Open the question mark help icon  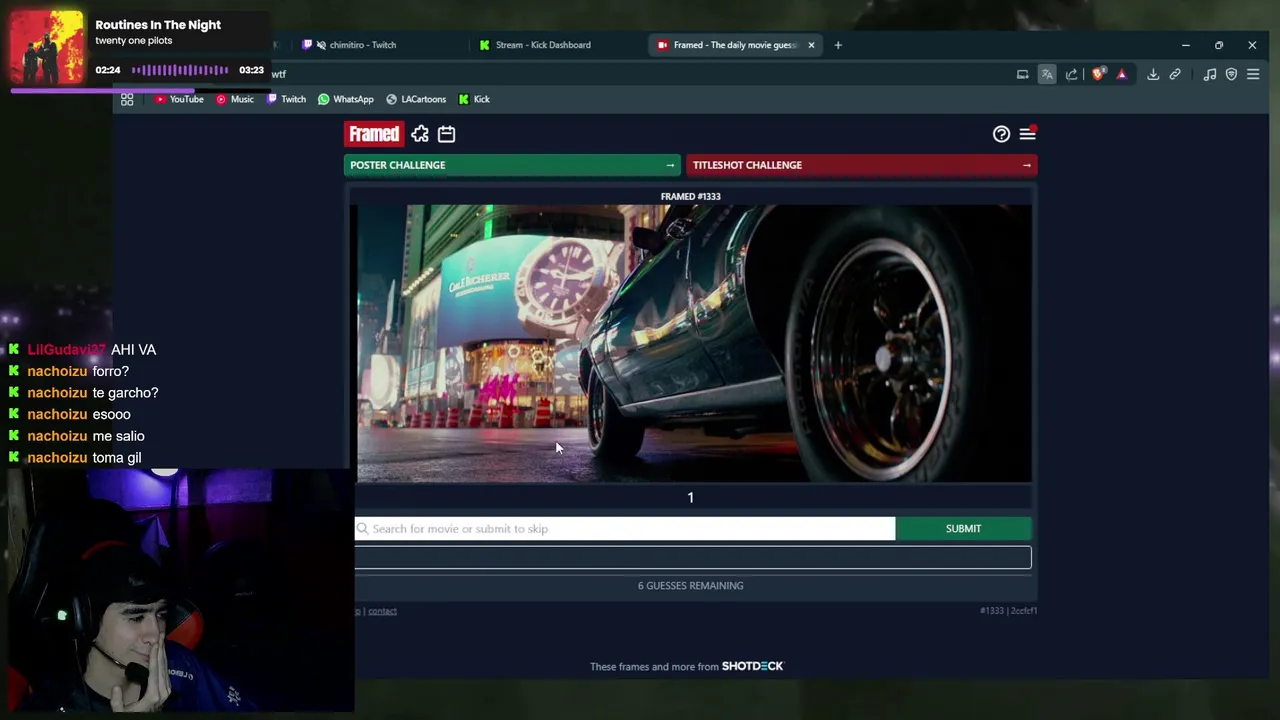pos(1001,134)
